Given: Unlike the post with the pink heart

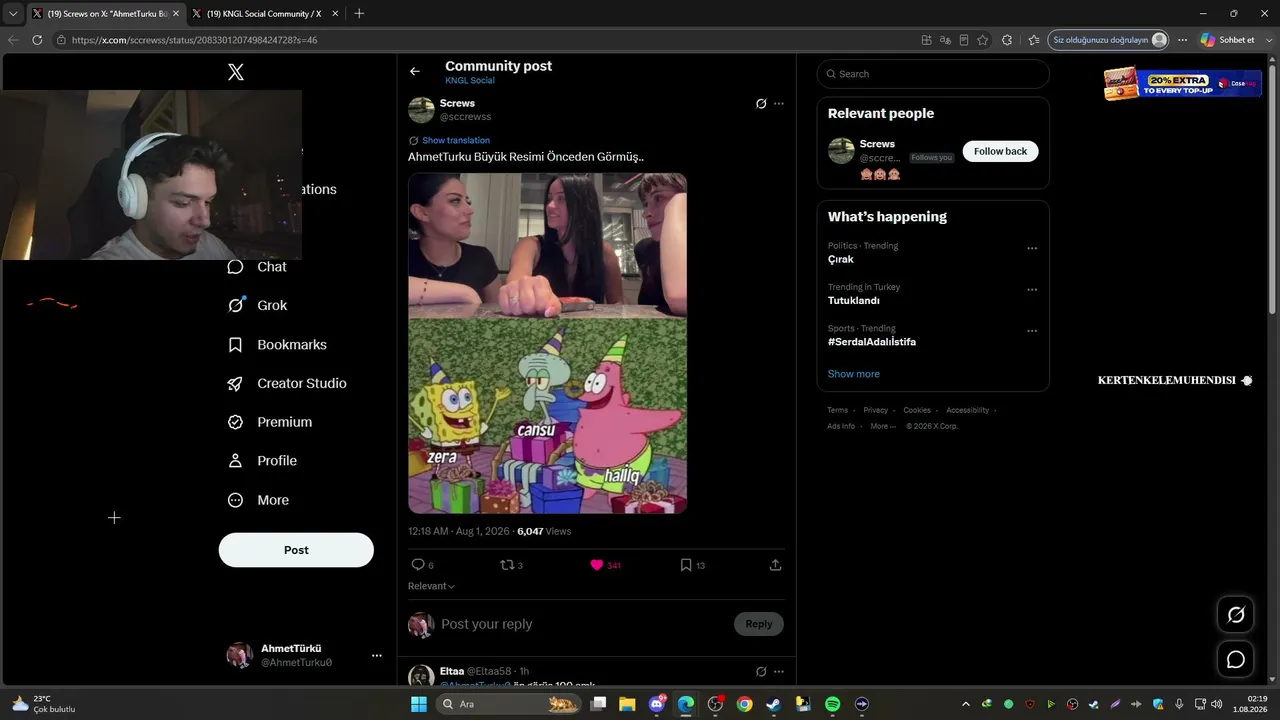Looking at the screenshot, I should (x=597, y=565).
